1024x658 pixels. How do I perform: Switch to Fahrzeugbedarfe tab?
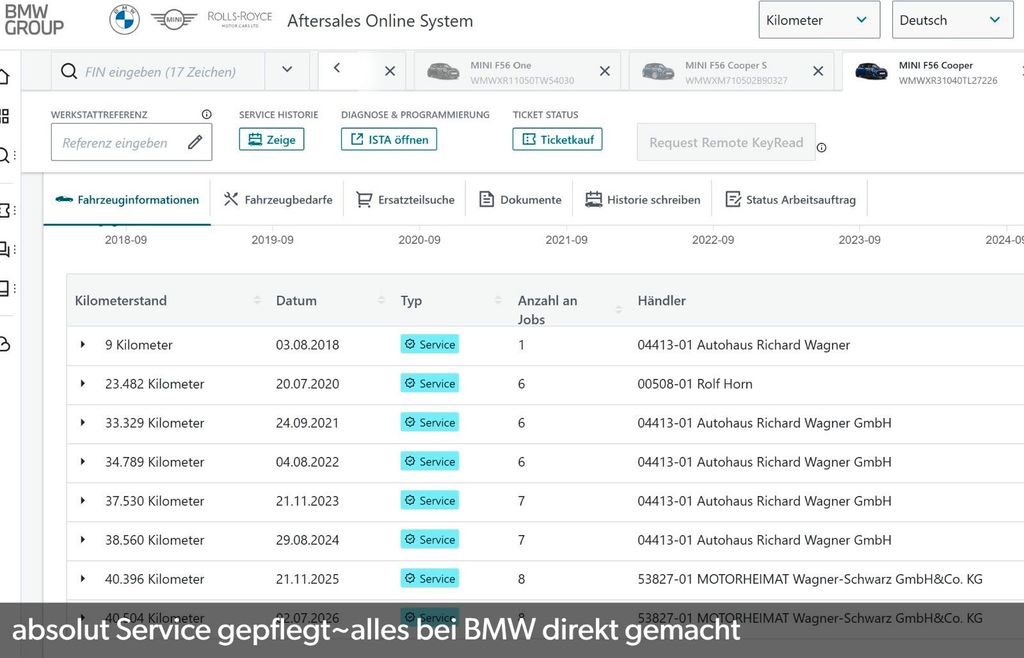(278, 200)
